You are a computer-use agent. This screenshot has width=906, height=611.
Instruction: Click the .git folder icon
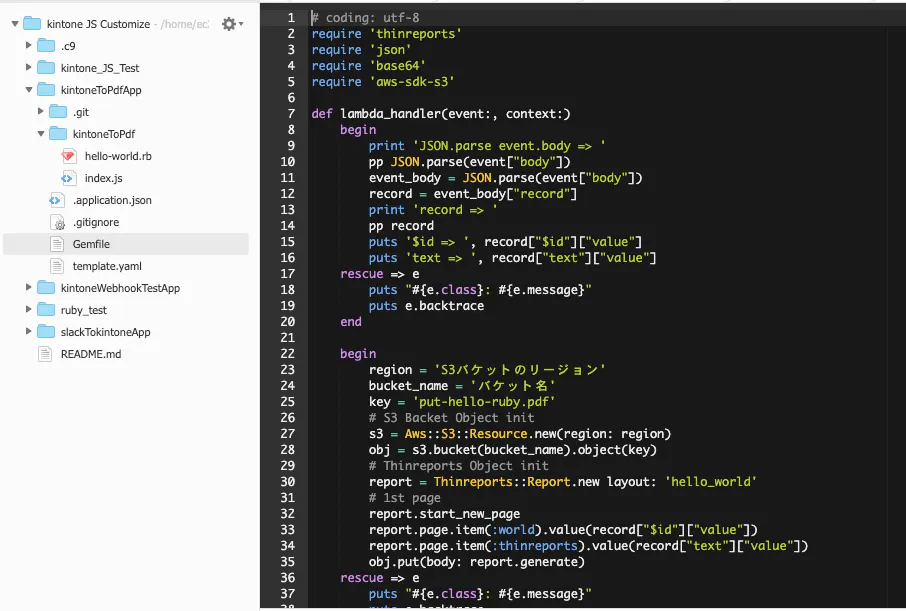58,112
